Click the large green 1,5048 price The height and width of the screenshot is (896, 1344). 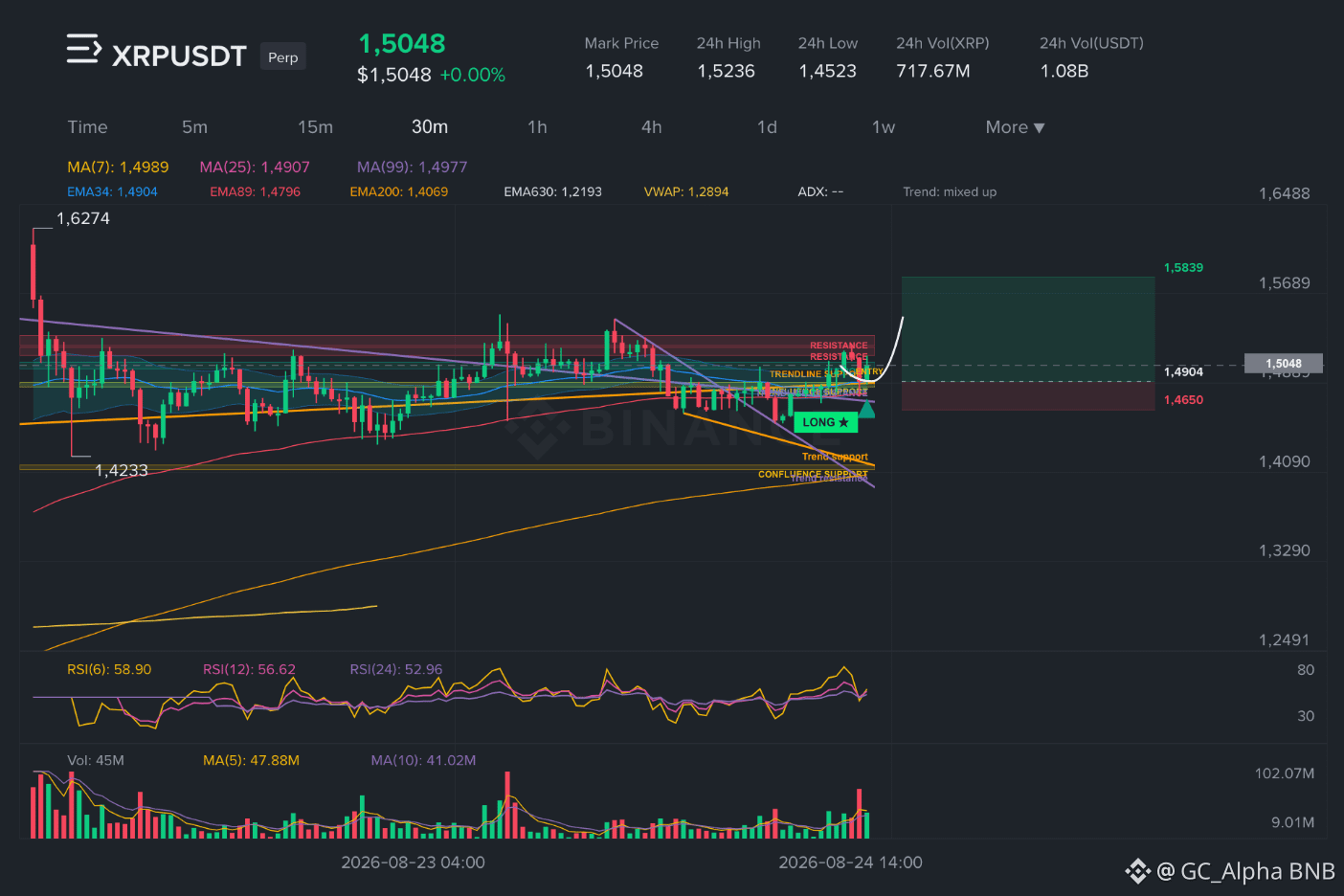coord(402,43)
